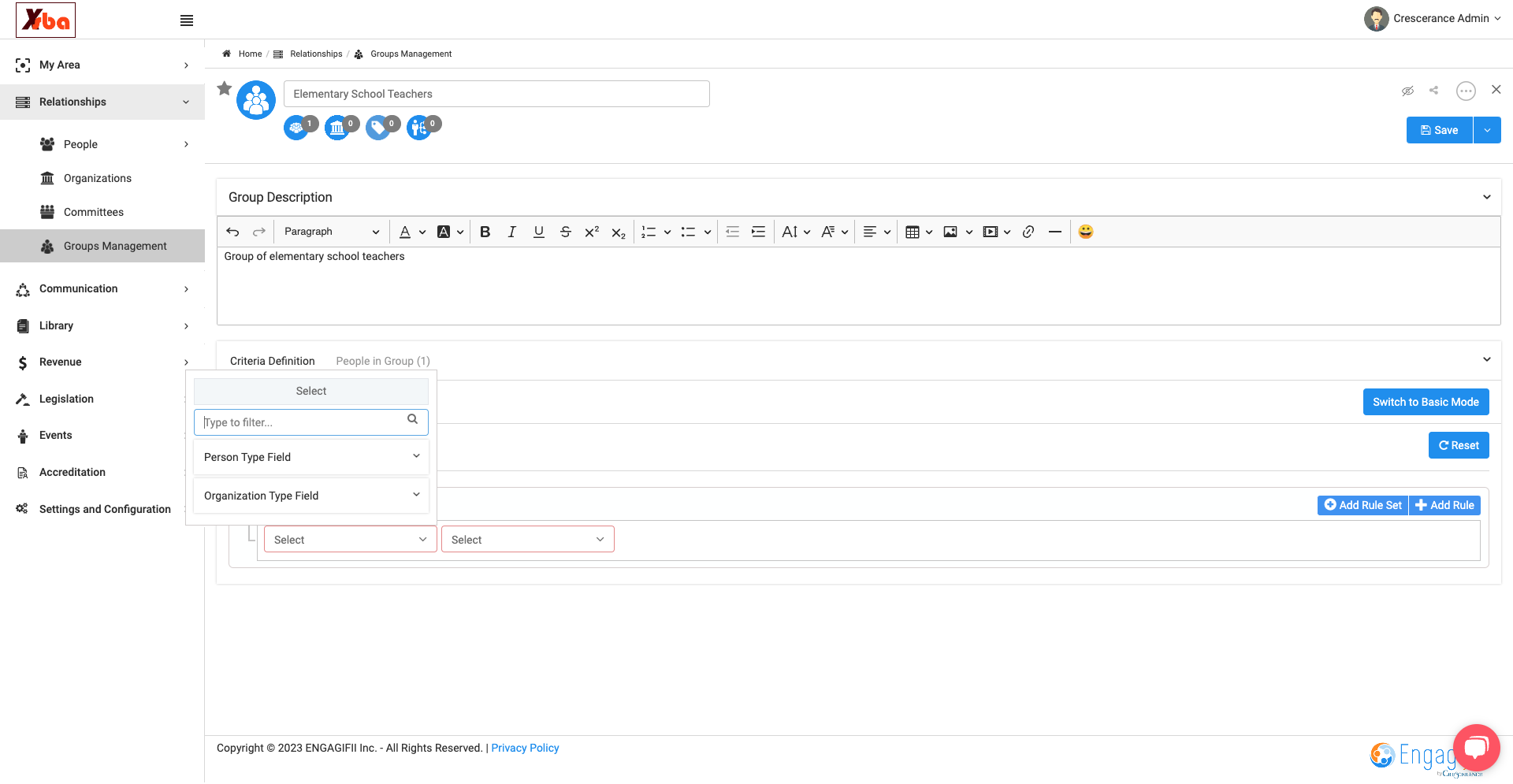Toggle italic formatting
The height and width of the screenshot is (784, 1513).
pos(512,232)
